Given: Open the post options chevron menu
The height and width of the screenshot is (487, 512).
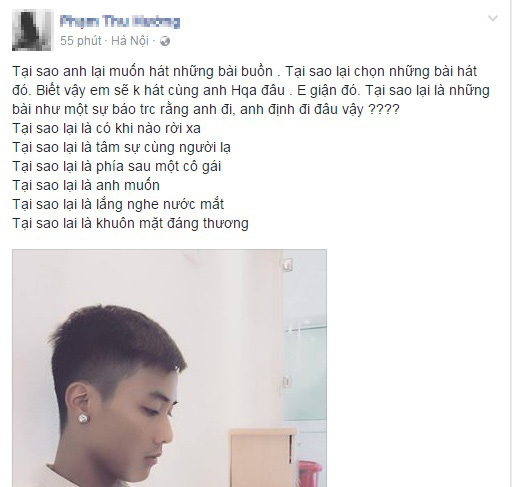Looking at the screenshot, I should pyautogui.click(x=493, y=18).
